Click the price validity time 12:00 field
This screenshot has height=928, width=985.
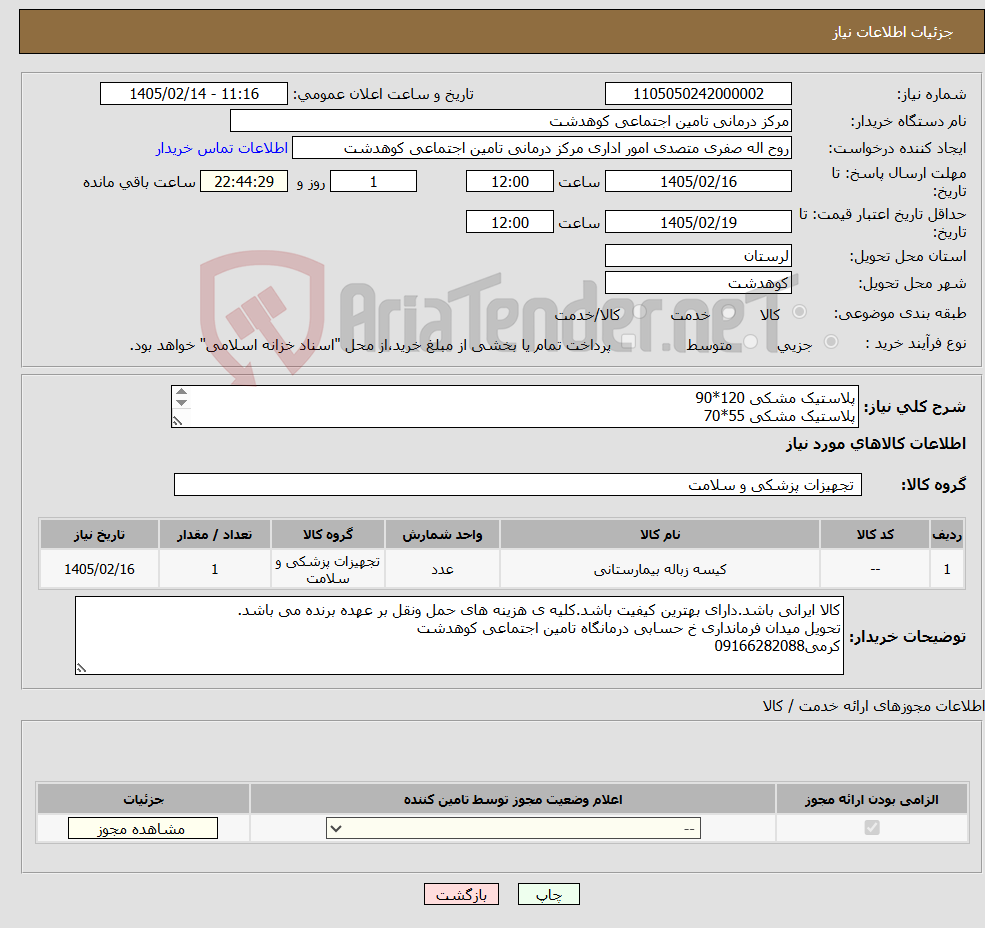tap(509, 222)
